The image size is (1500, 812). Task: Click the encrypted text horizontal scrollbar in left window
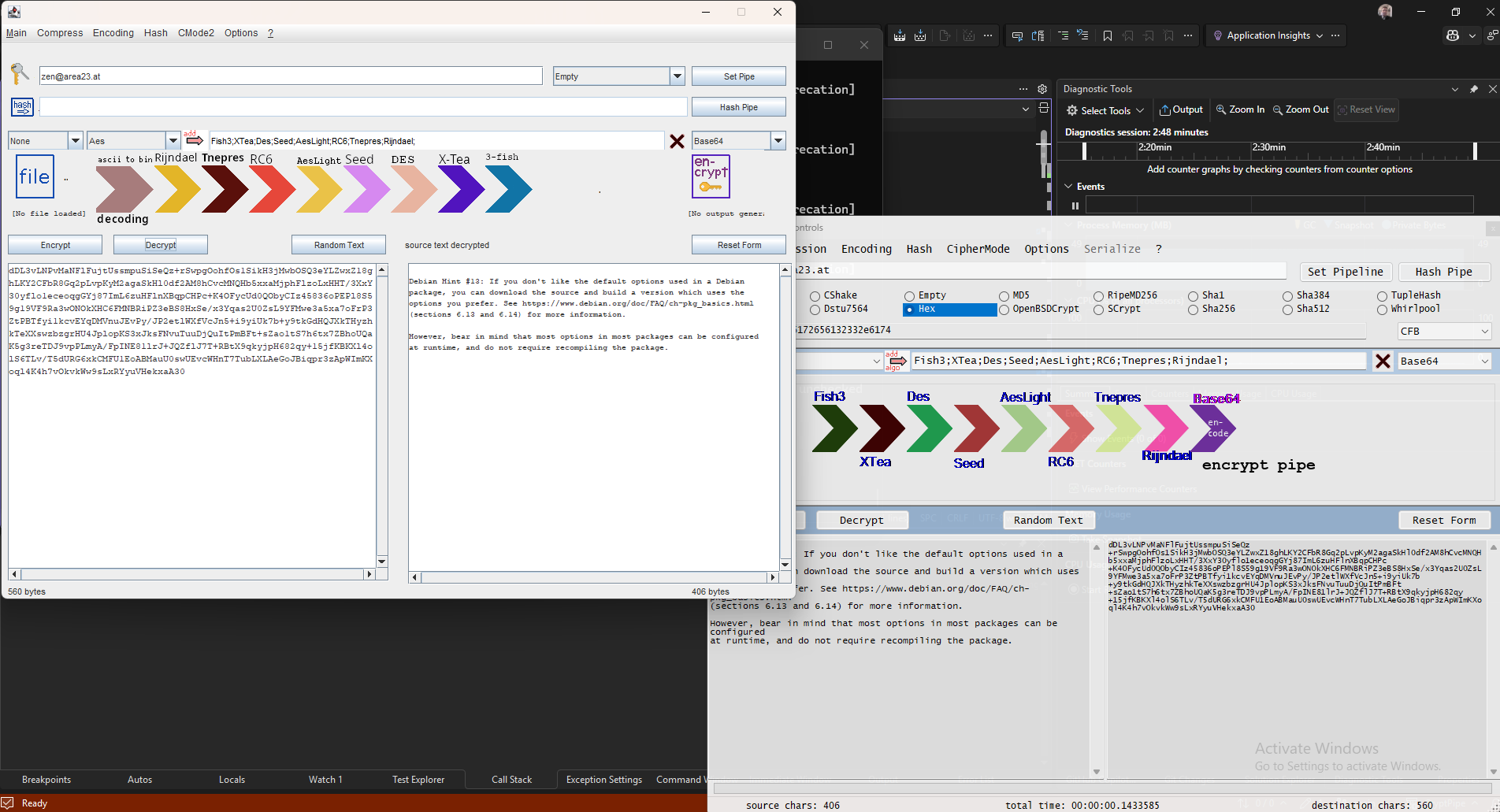[191, 574]
